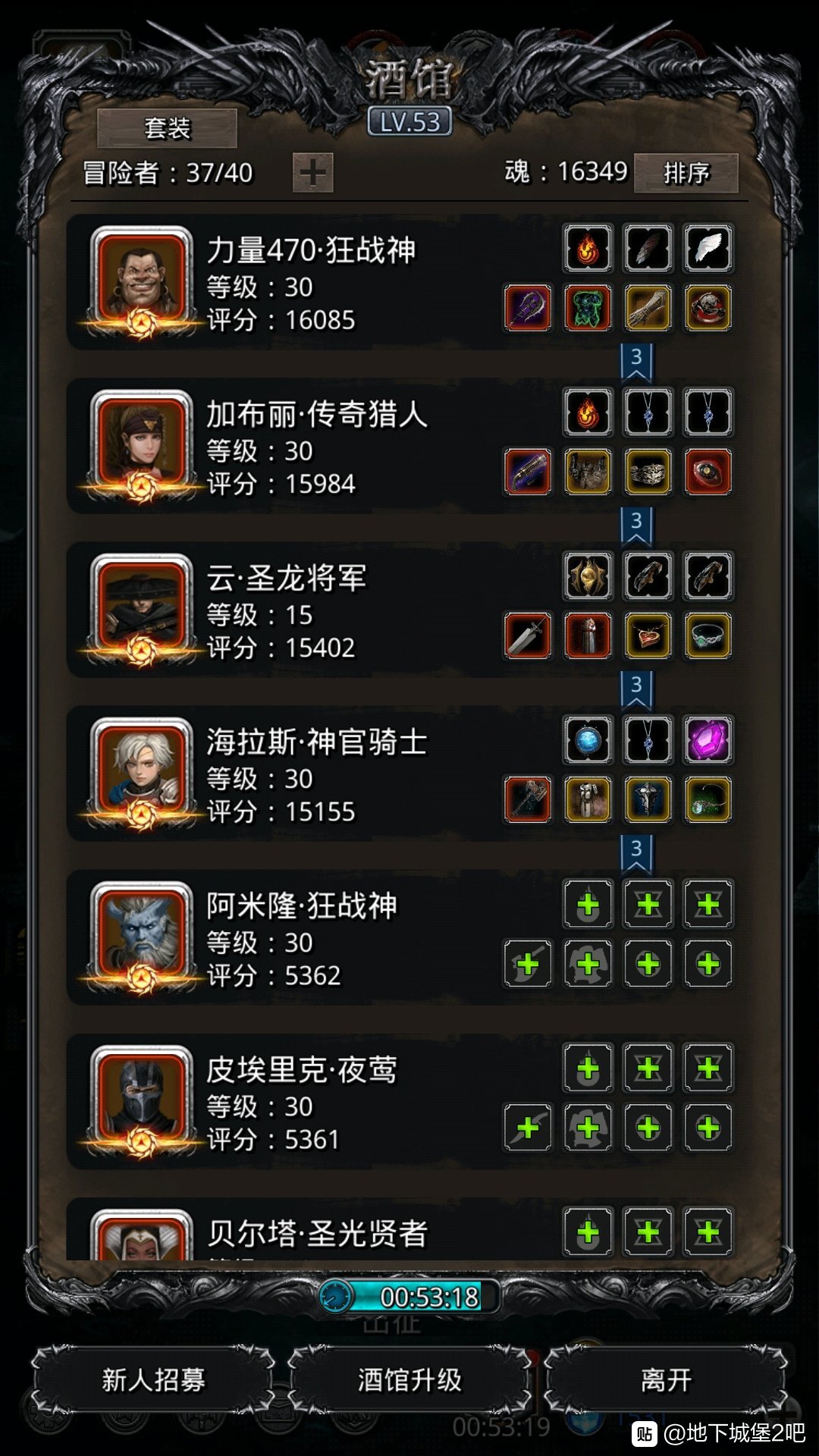Add weapon to 阿米隆·狂战神's empty slot

pyautogui.click(x=528, y=964)
